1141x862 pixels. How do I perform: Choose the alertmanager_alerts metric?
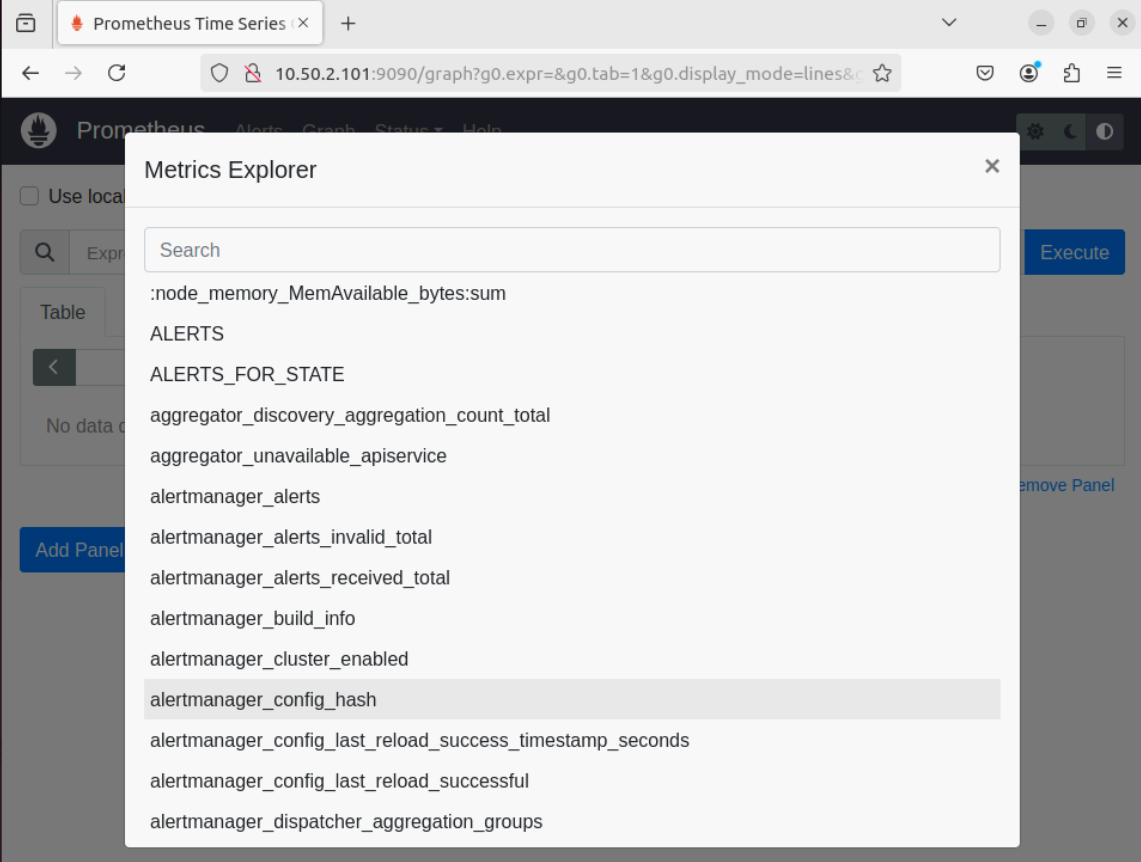[572, 497]
